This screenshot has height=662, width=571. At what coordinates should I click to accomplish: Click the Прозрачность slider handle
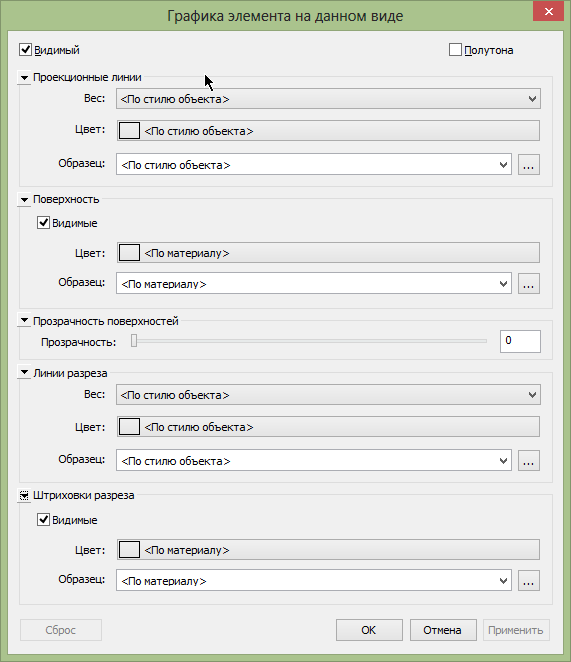[x=134, y=340]
